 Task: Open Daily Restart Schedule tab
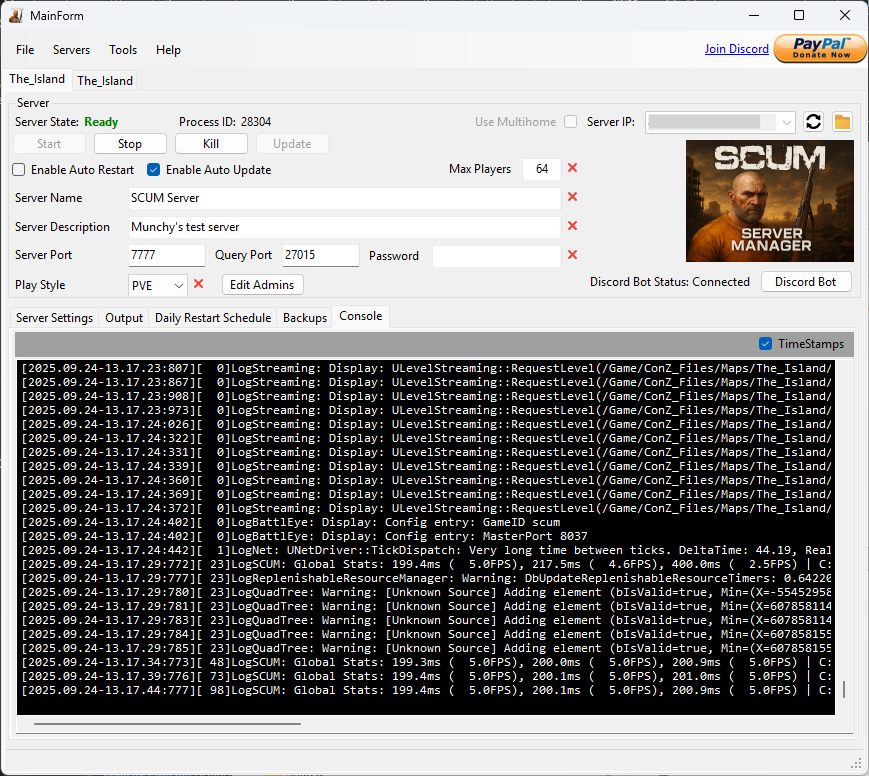pos(213,318)
